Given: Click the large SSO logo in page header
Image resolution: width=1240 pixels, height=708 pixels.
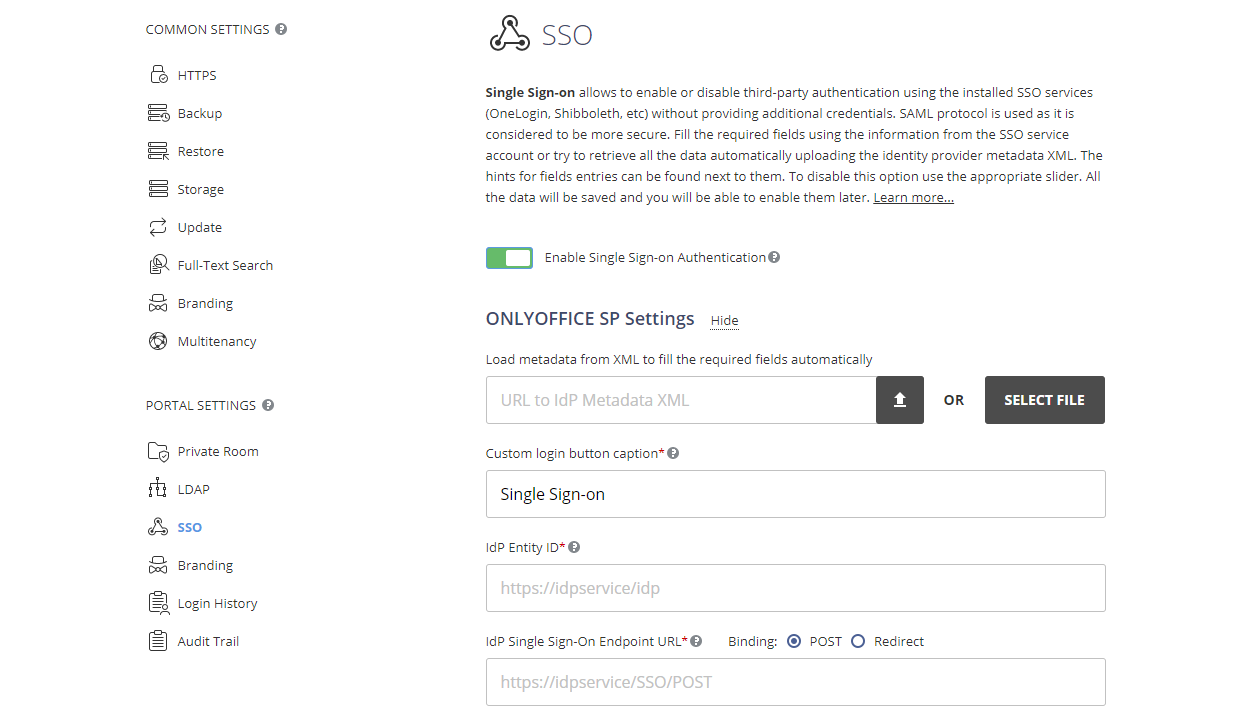Looking at the screenshot, I should 509,34.
